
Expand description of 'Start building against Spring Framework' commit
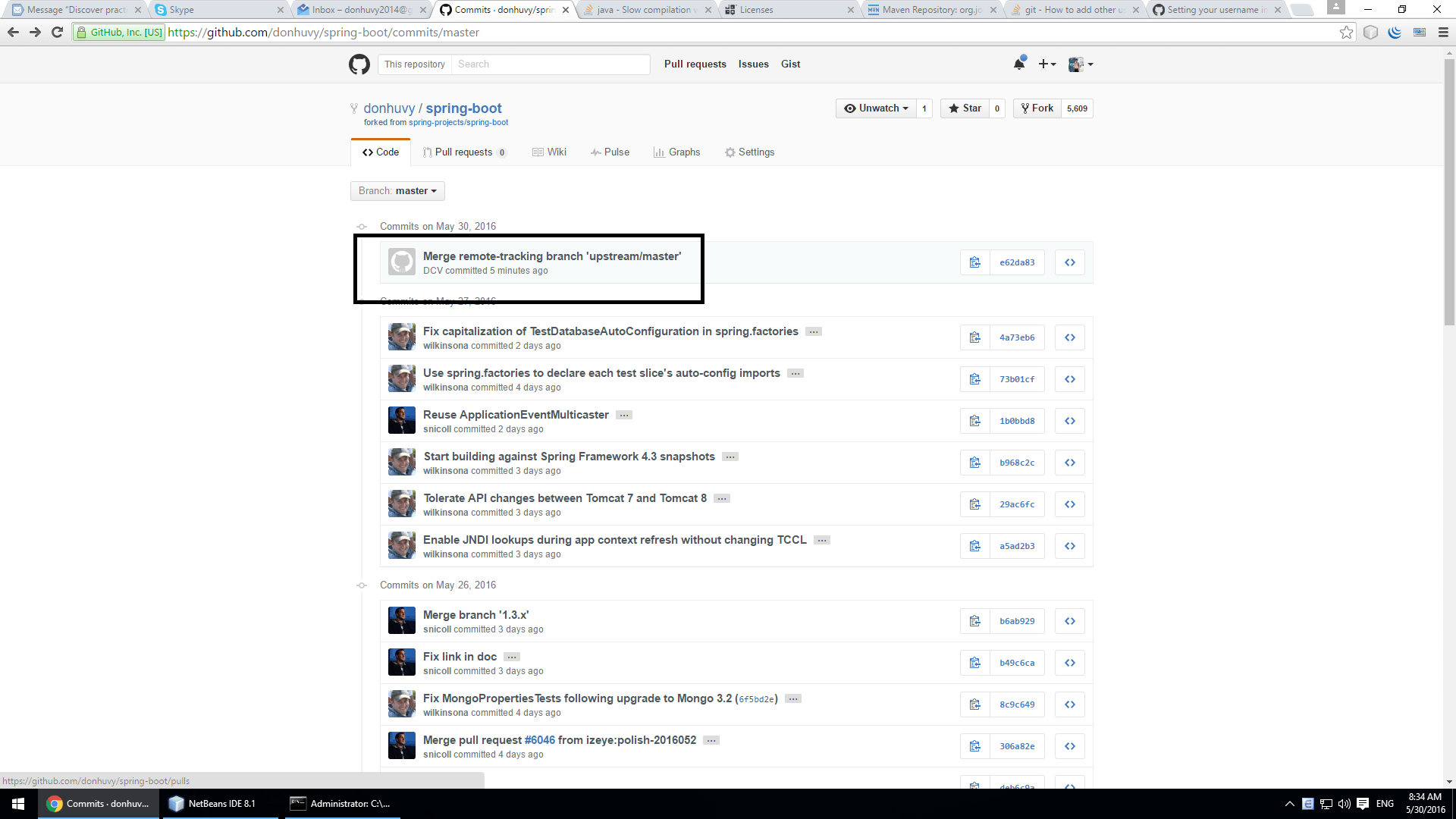[x=730, y=457]
